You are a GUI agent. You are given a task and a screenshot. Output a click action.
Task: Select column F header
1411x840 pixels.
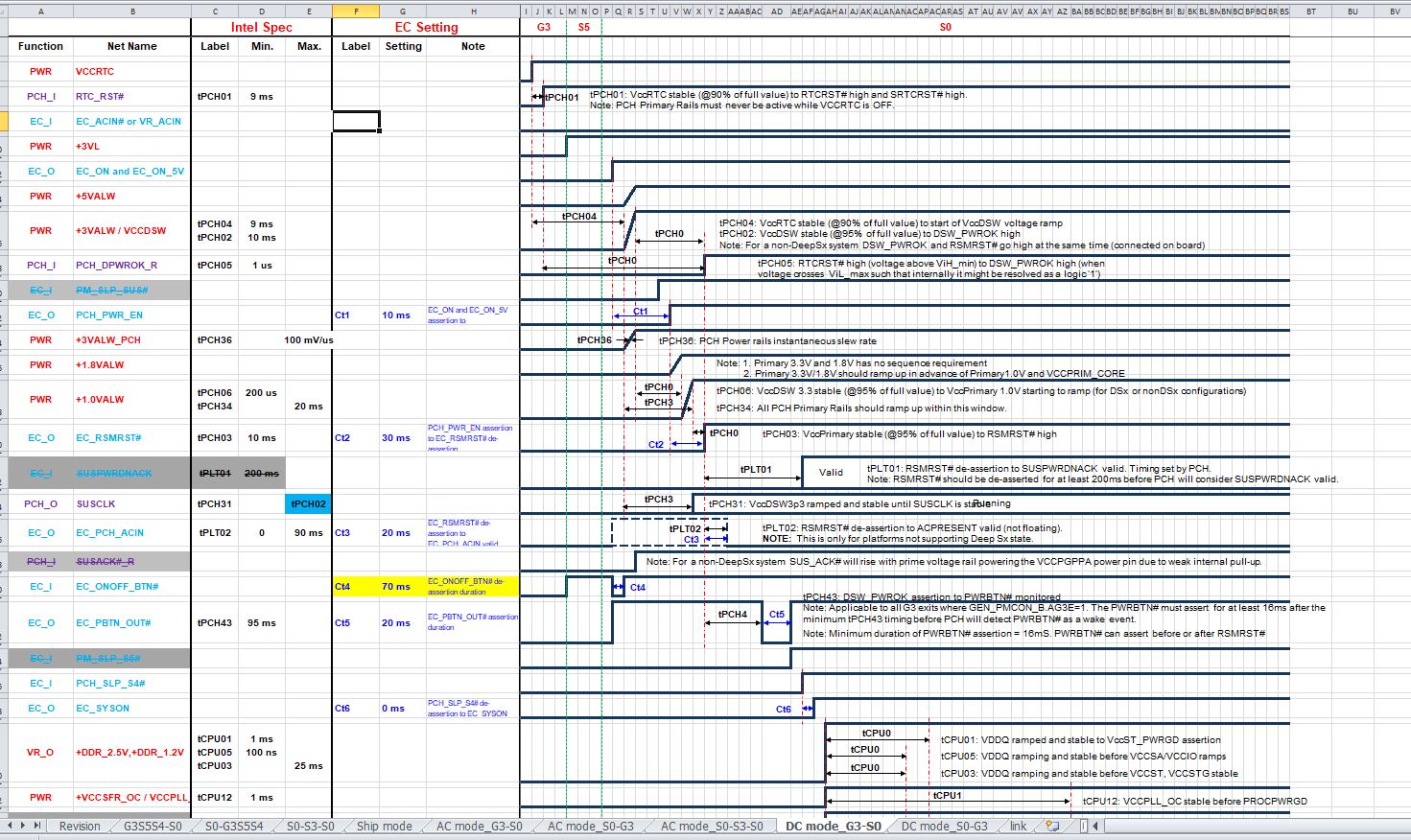[x=356, y=12]
